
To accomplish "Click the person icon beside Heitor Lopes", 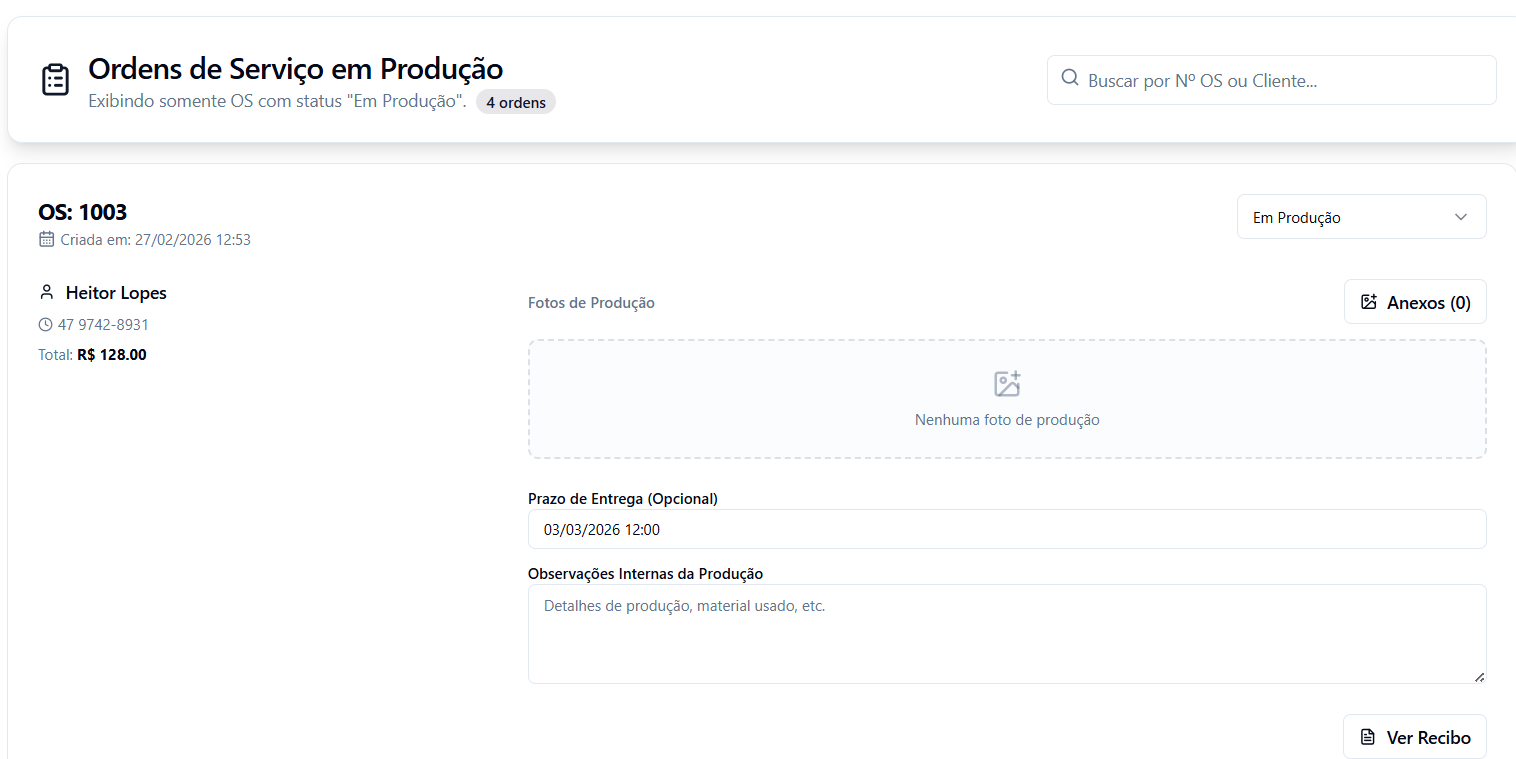I will tap(46, 293).
